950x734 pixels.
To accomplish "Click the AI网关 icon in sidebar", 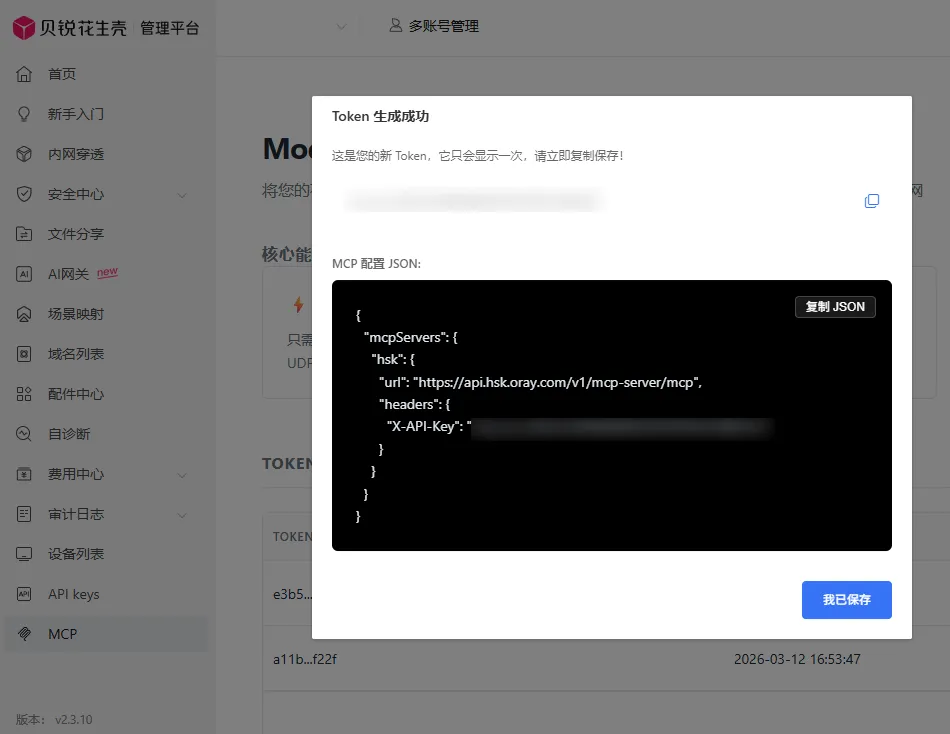I will click(25, 274).
